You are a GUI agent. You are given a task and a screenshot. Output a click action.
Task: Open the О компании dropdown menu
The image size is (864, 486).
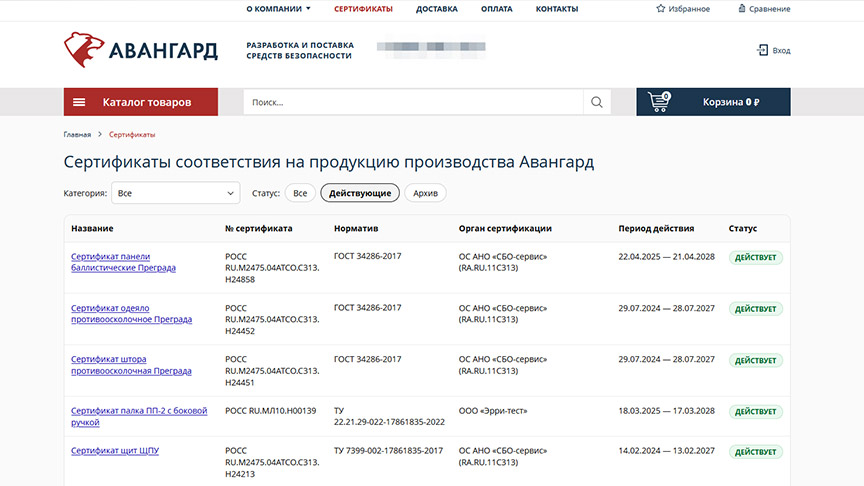coord(279,9)
